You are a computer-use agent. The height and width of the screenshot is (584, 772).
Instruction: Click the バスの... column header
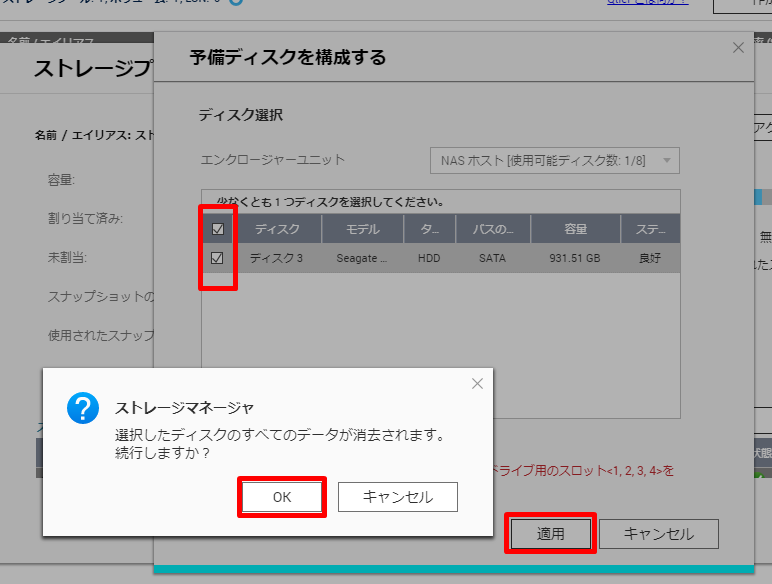(492, 229)
